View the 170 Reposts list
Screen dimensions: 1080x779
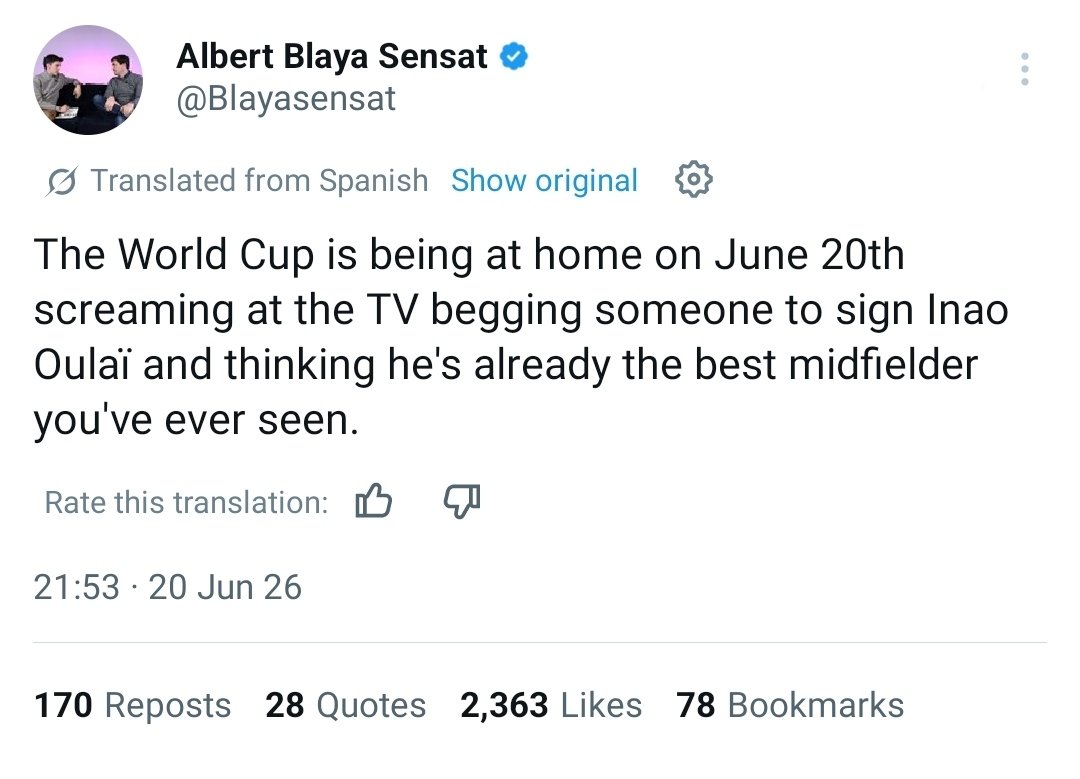click(132, 705)
